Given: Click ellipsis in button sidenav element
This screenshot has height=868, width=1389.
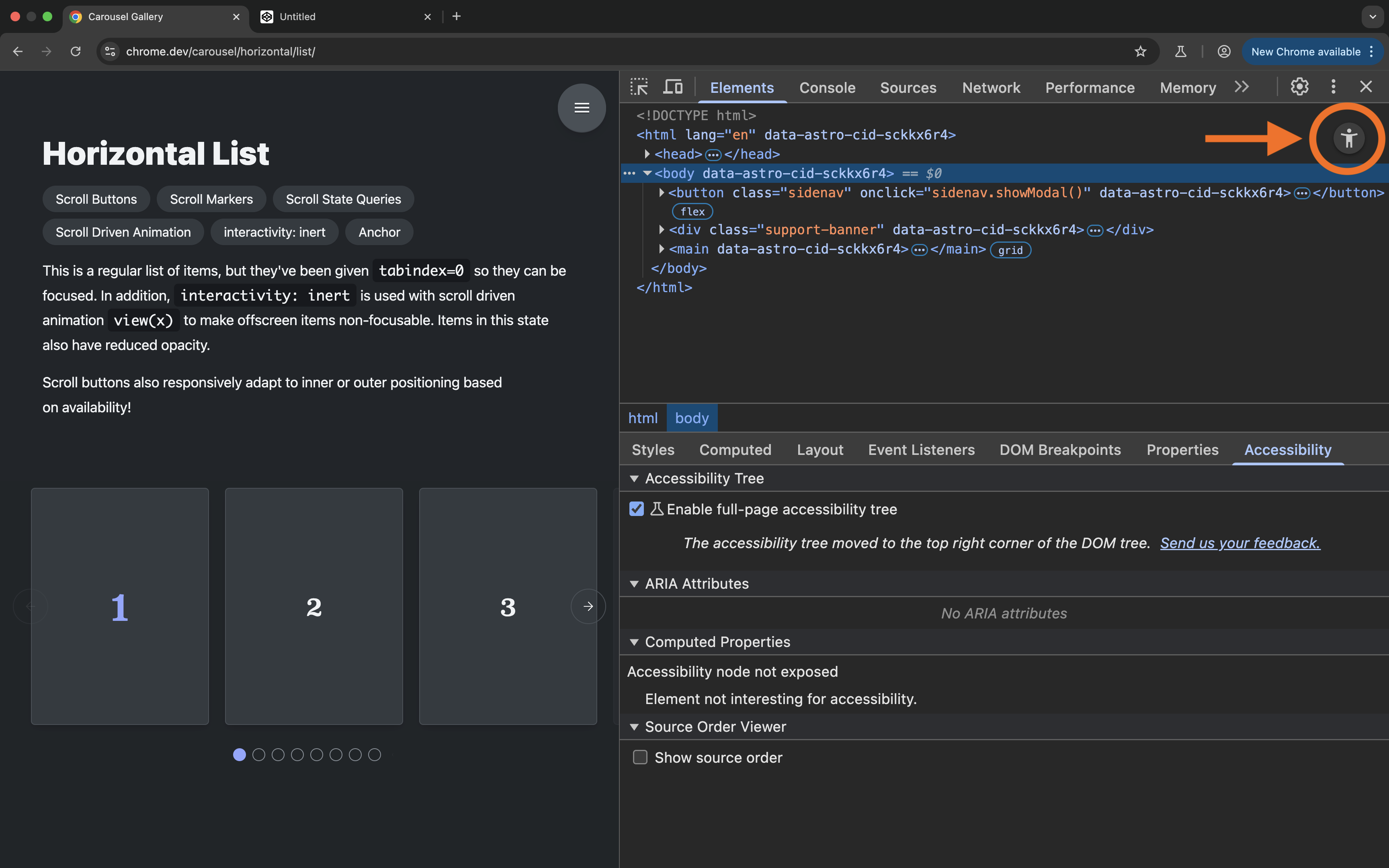Looking at the screenshot, I should (1302, 193).
